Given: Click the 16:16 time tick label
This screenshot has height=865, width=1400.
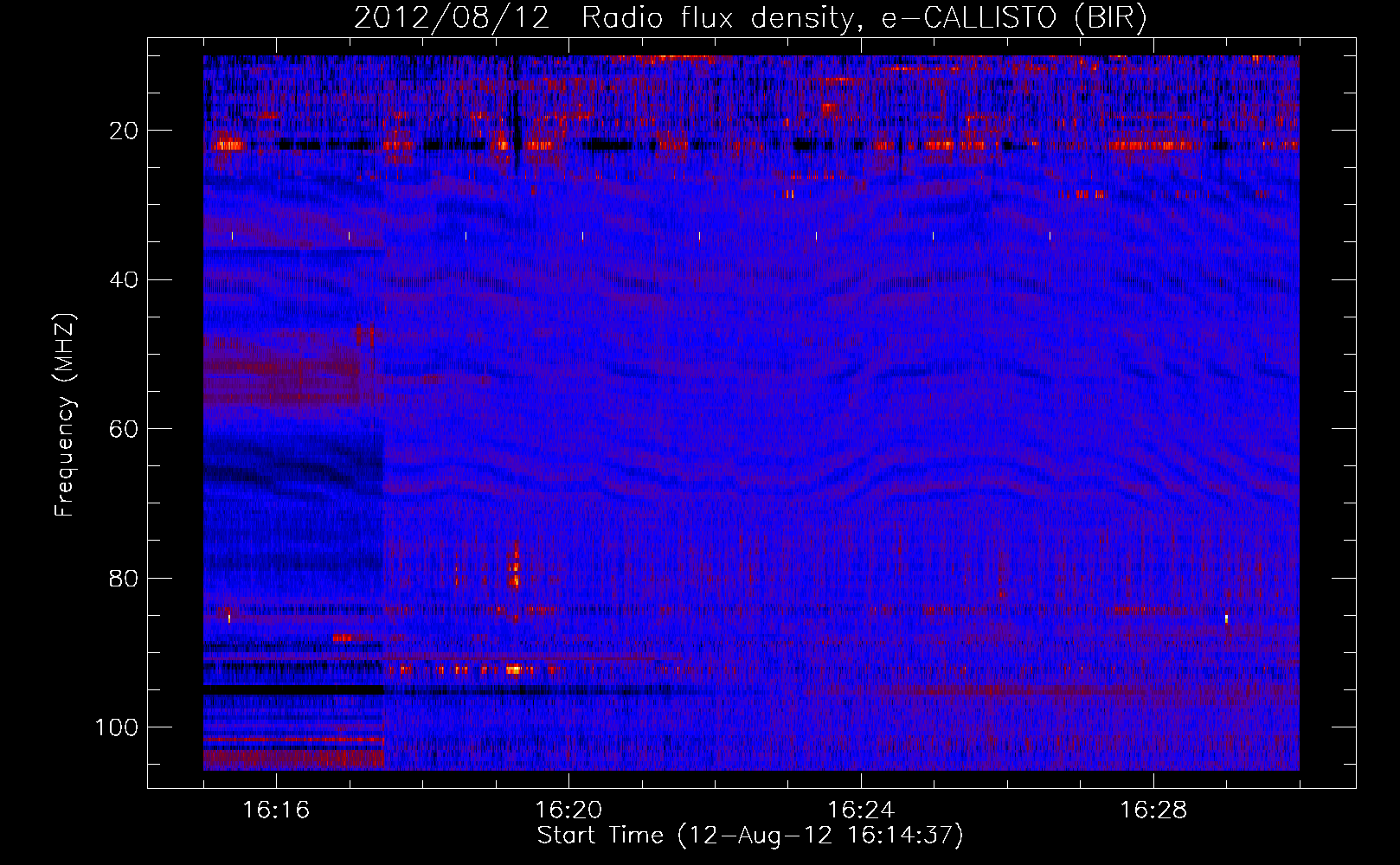Looking at the screenshot, I should coord(276,811).
